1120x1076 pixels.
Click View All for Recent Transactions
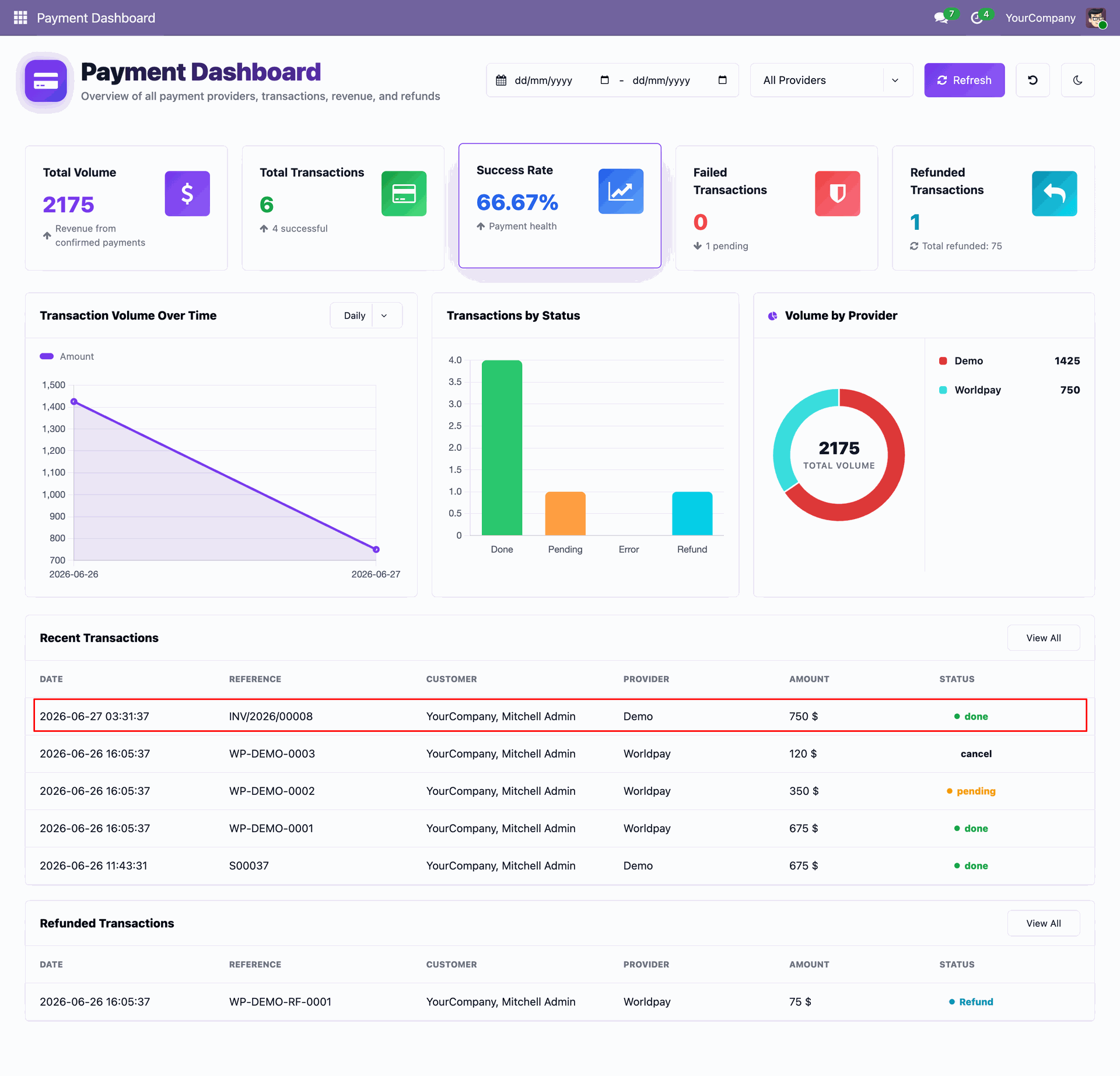coord(1043,638)
